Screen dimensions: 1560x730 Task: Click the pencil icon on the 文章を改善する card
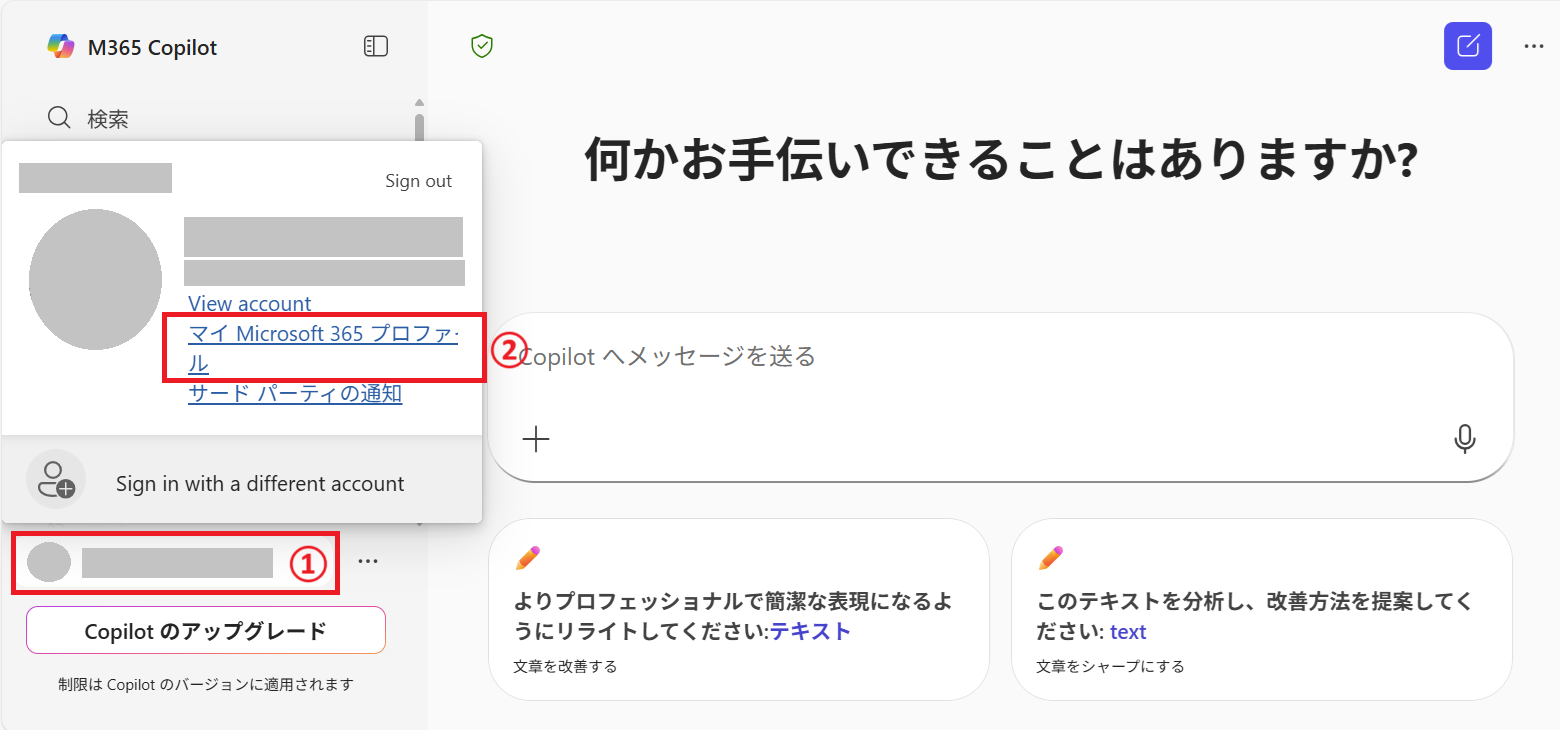point(528,558)
